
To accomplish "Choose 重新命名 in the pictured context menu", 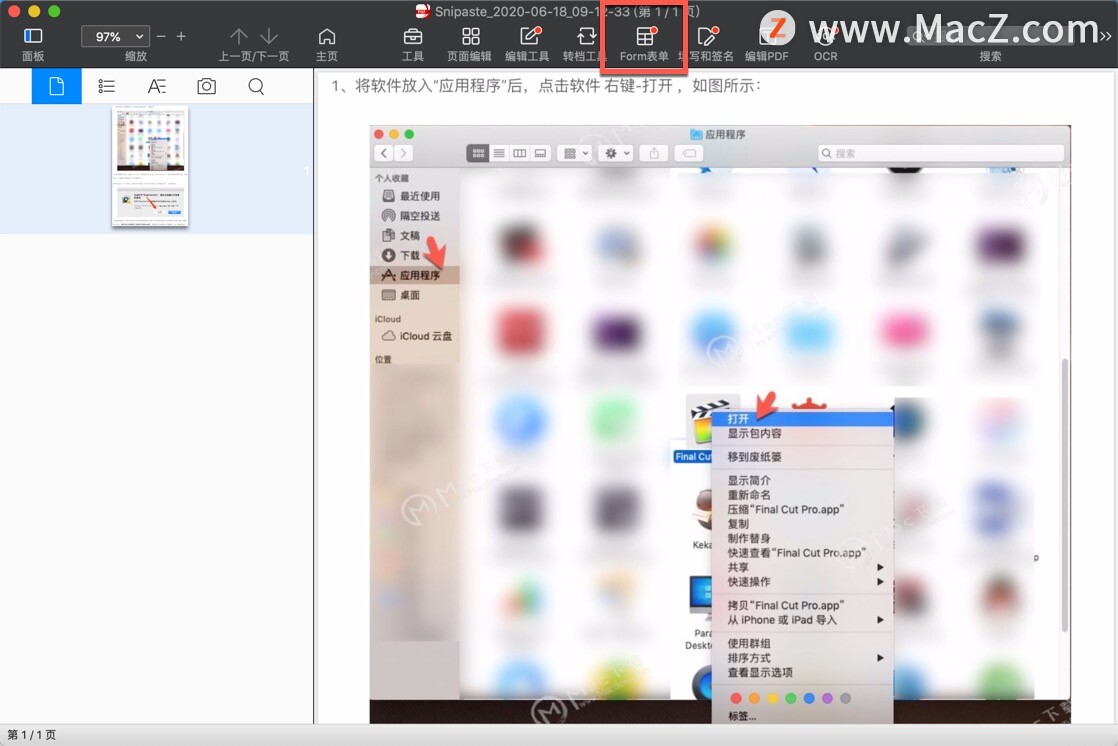I will click(803, 494).
